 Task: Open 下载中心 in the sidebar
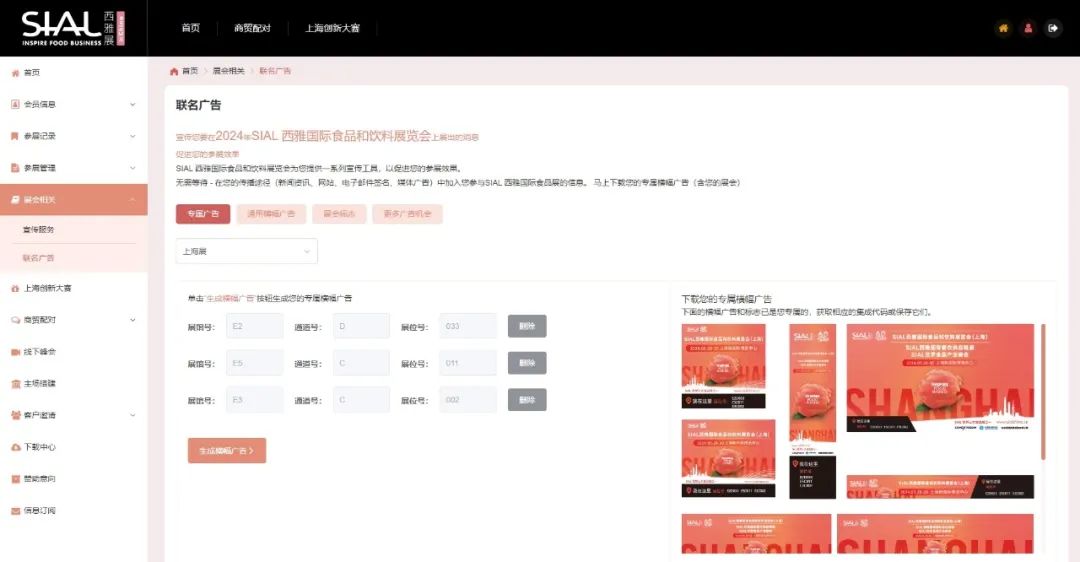click(x=40, y=447)
